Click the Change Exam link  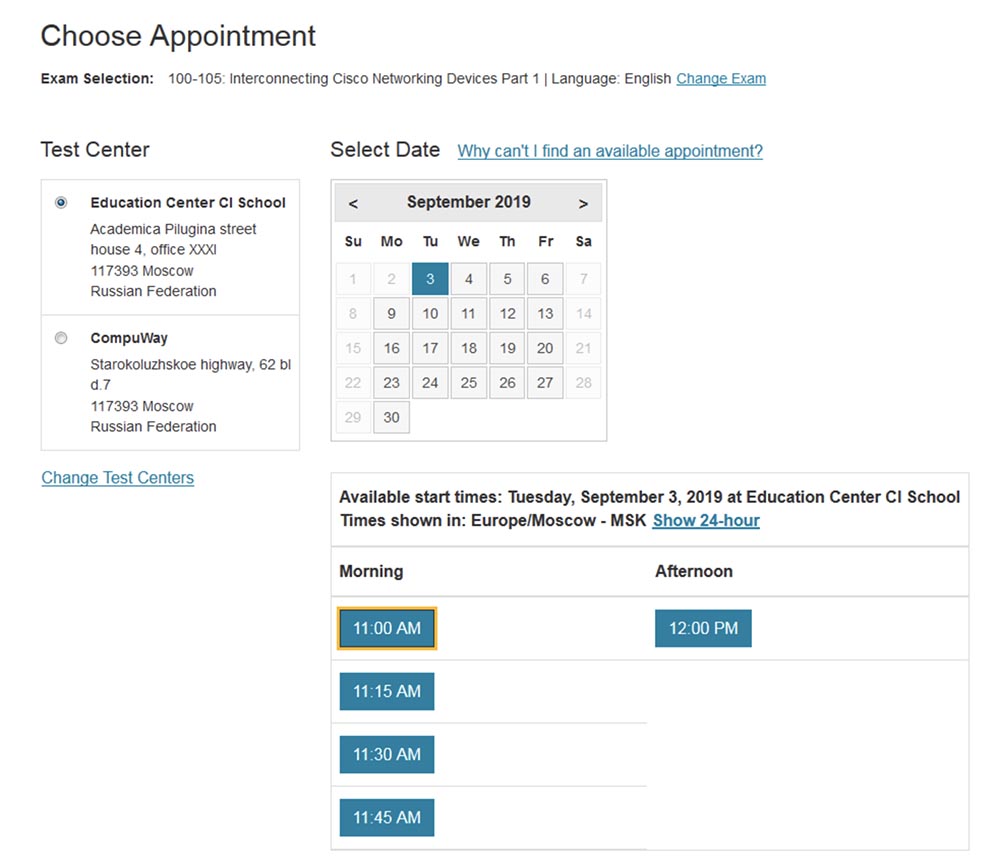pyautogui.click(x=721, y=78)
